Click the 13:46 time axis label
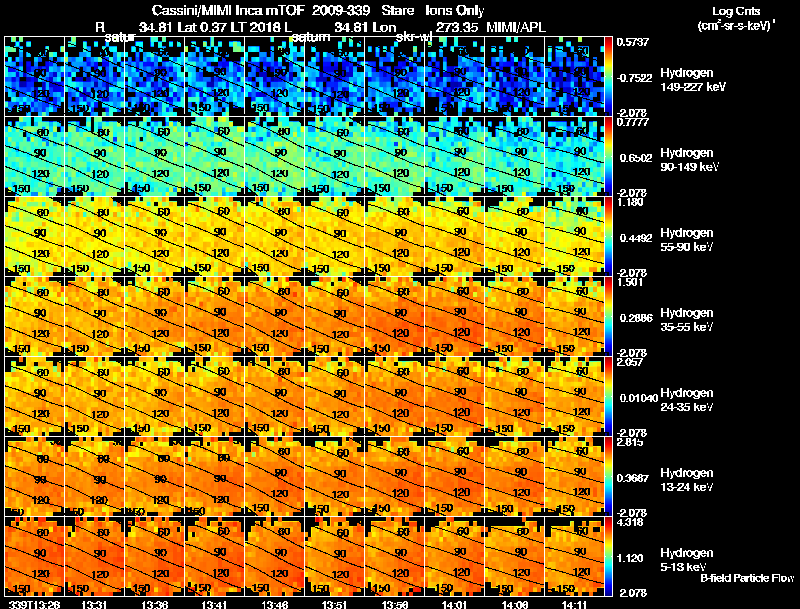800x609 pixels. coord(273,605)
